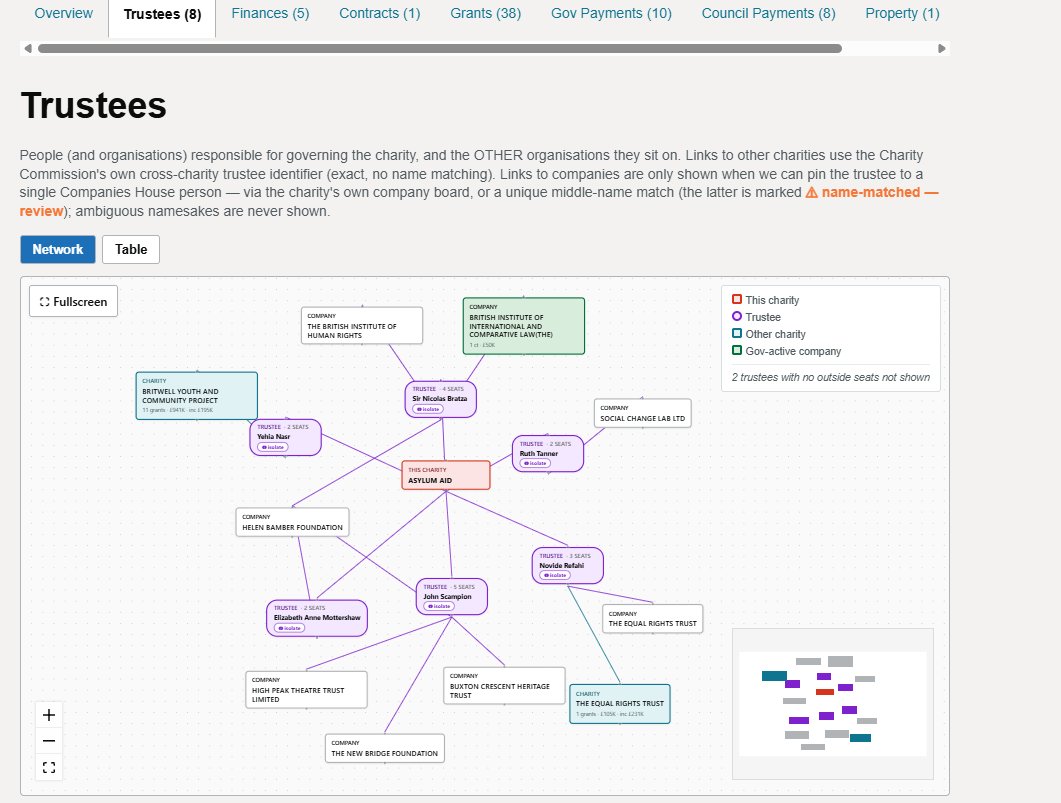This screenshot has width=1061, height=803.
Task: Select High Peak Theatre Trust Limited node
Action: click(307, 689)
